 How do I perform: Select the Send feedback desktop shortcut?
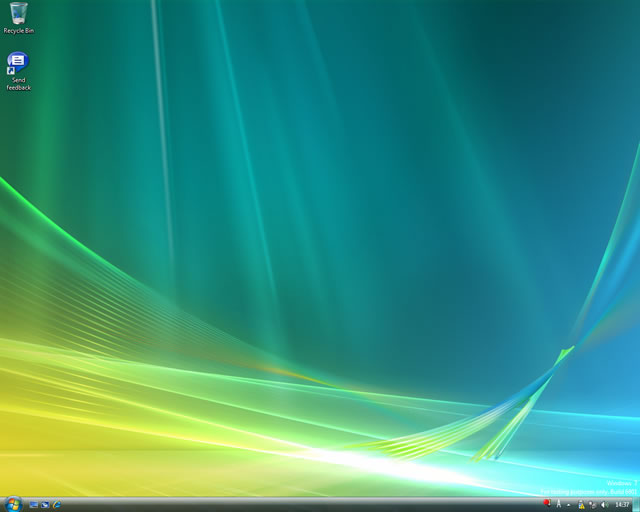coord(18,71)
